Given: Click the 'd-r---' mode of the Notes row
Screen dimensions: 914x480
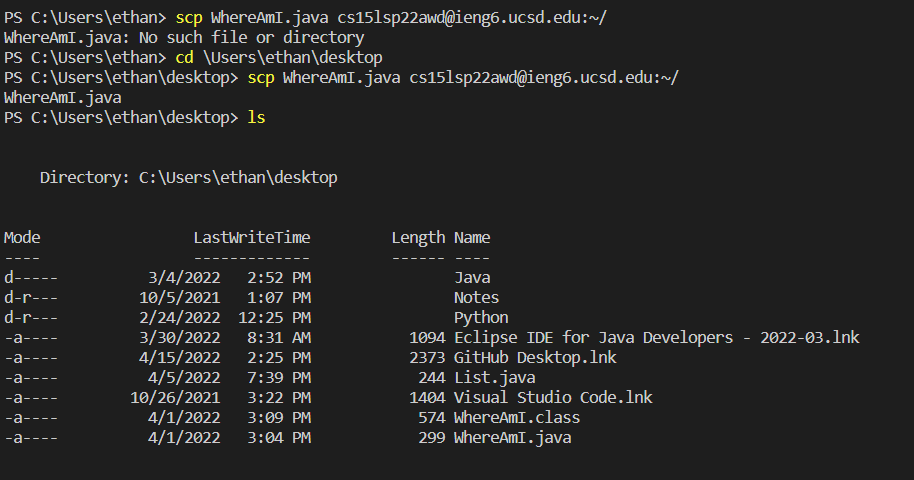Looking at the screenshot, I should [31, 297].
